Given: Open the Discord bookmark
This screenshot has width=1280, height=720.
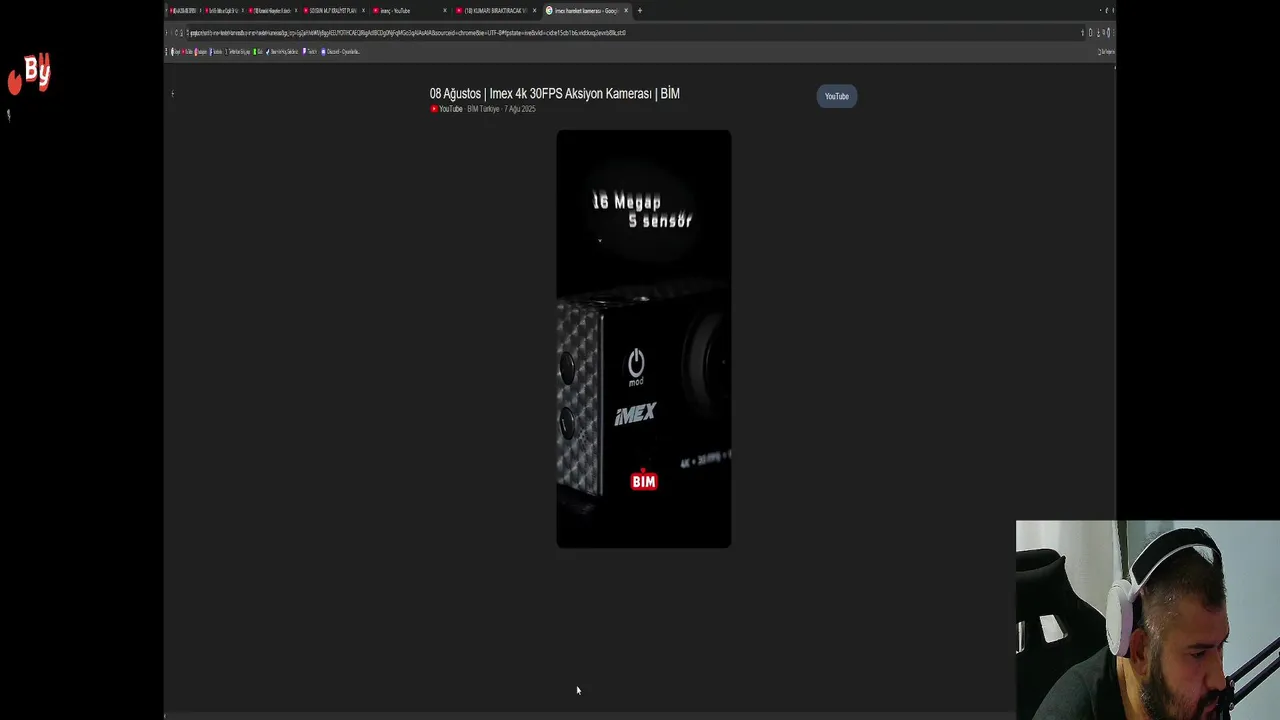Looking at the screenshot, I should (340, 52).
